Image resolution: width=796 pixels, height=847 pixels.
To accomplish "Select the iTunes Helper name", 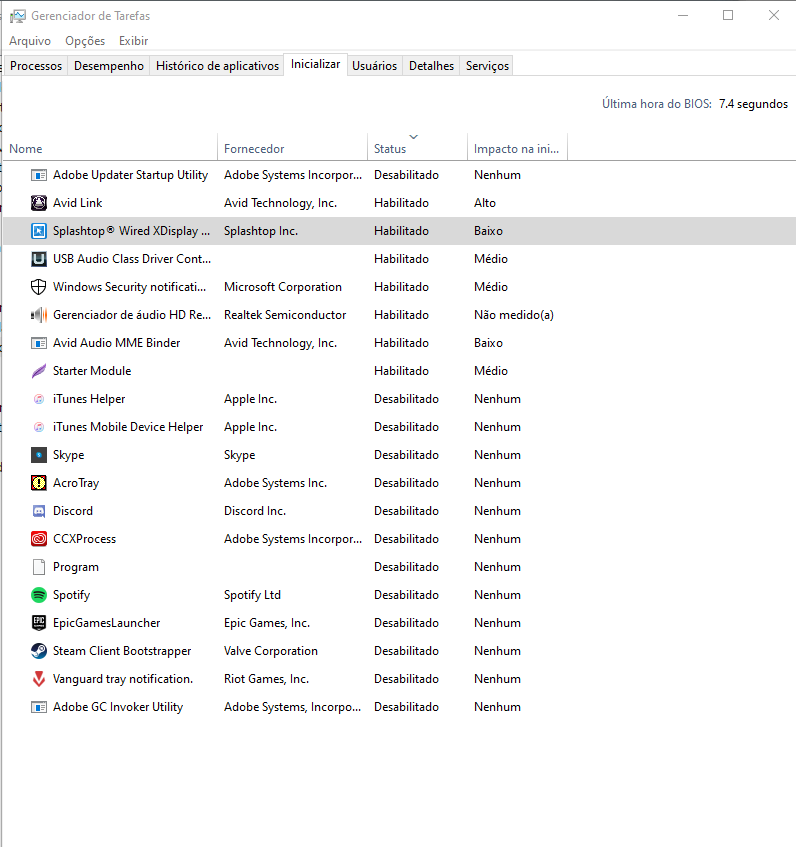I will click(x=89, y=399).
